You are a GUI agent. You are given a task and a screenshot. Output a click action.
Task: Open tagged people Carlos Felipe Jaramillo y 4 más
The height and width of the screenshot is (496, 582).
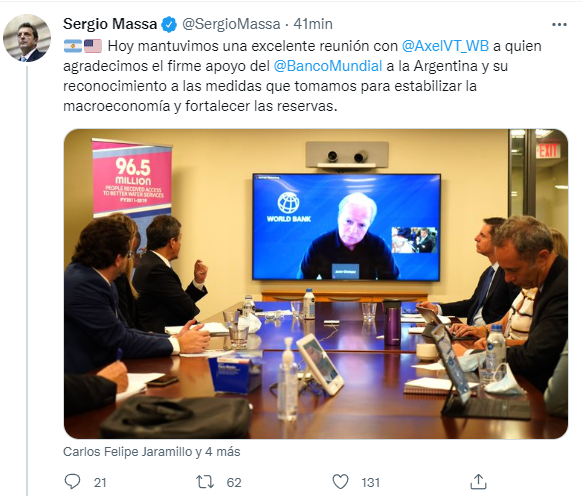coord(151,451)
